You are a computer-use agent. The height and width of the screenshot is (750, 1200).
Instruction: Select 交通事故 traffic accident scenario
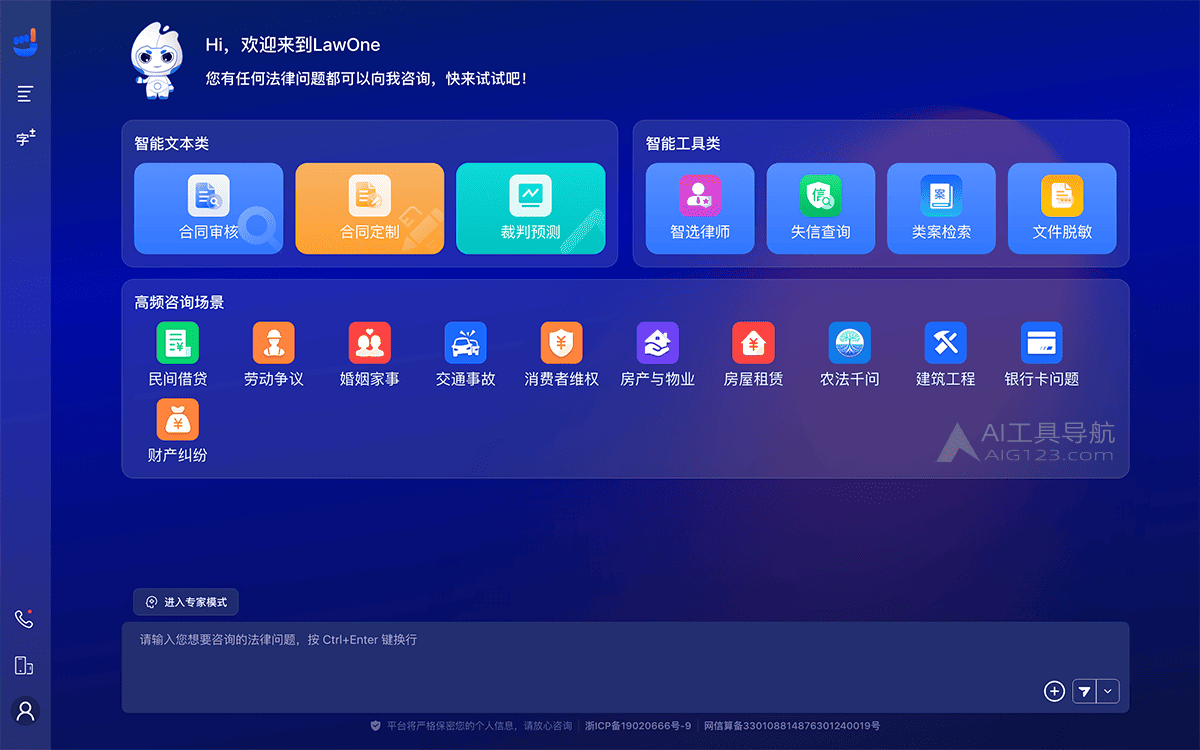click(466, 355)
